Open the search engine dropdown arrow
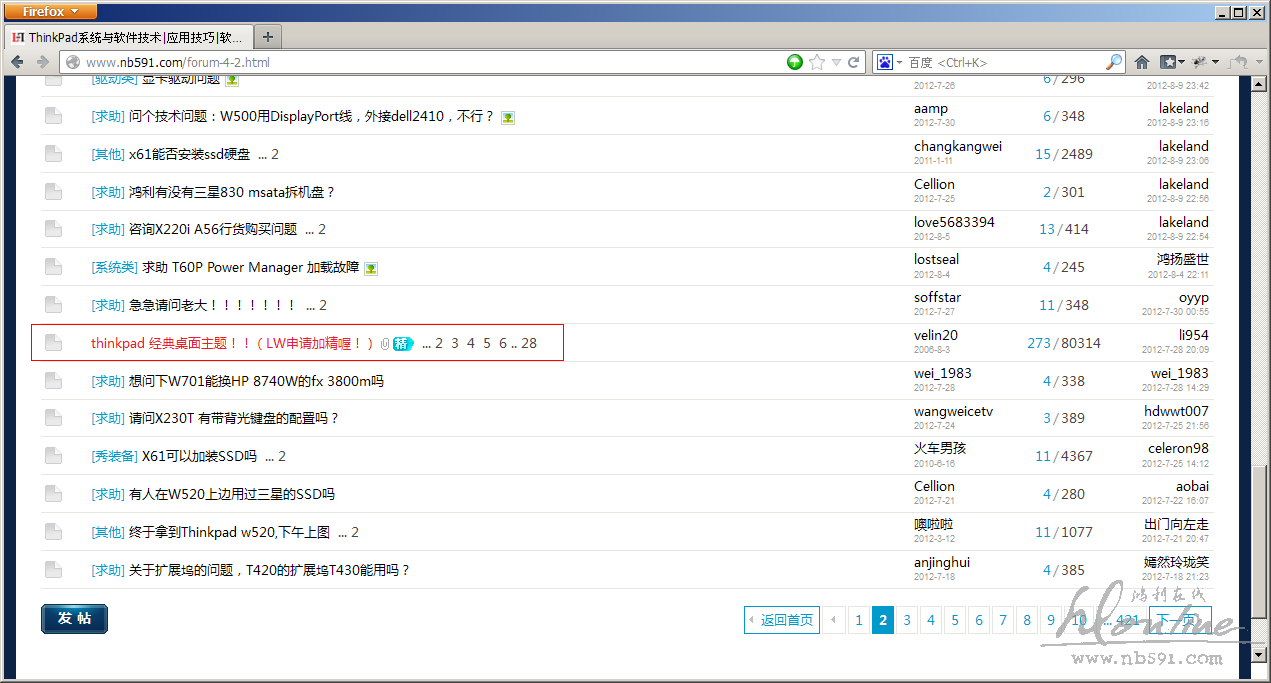Image resolution: width=1271 pixels, height=683 pixels. pos(899,62)
